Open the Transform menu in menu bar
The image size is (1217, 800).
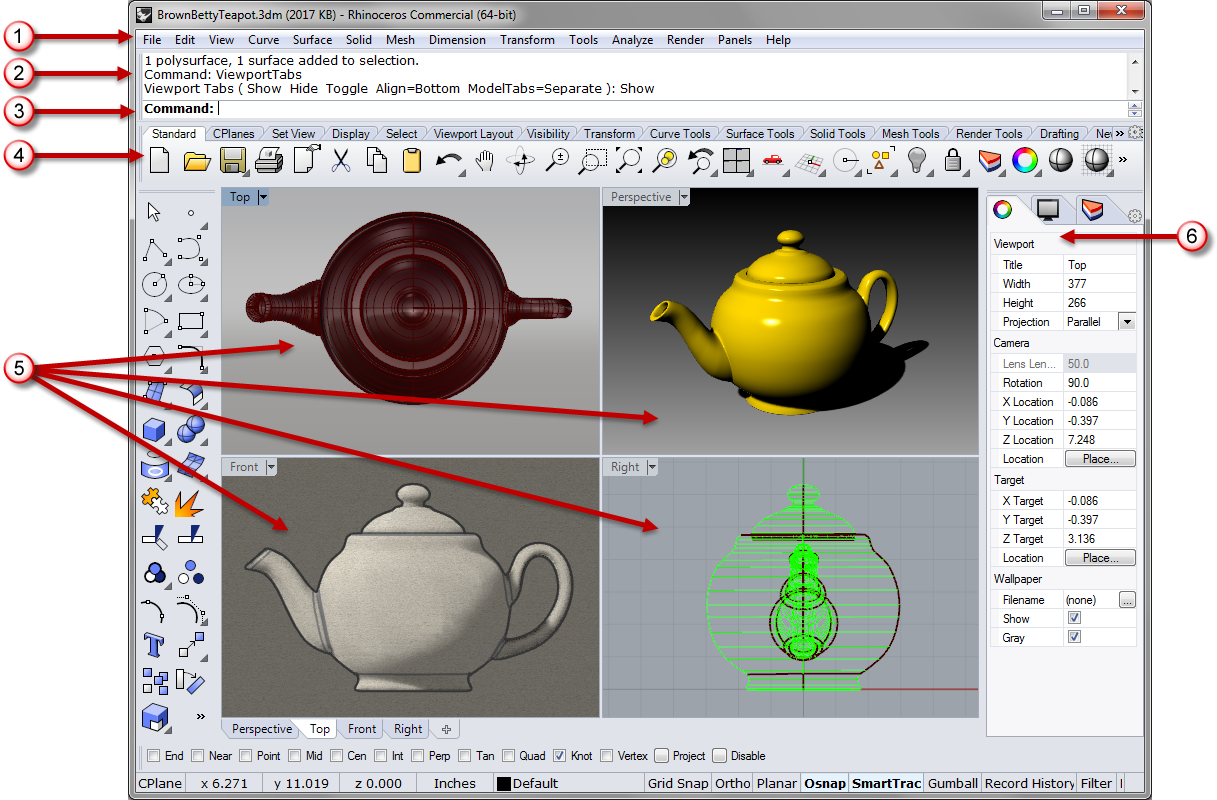click(527, 40)
